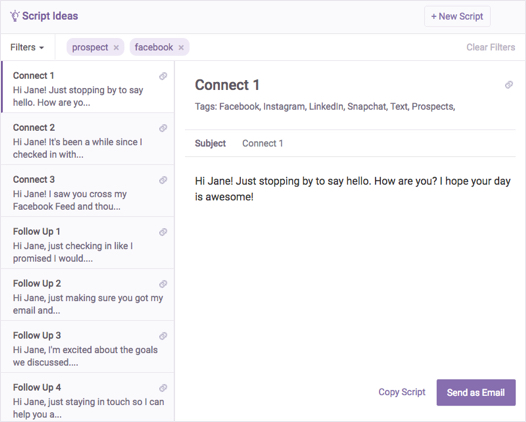Click the link icon on Connect 3 row
Screen dimensions: 526x422
(x=163, y=180)
